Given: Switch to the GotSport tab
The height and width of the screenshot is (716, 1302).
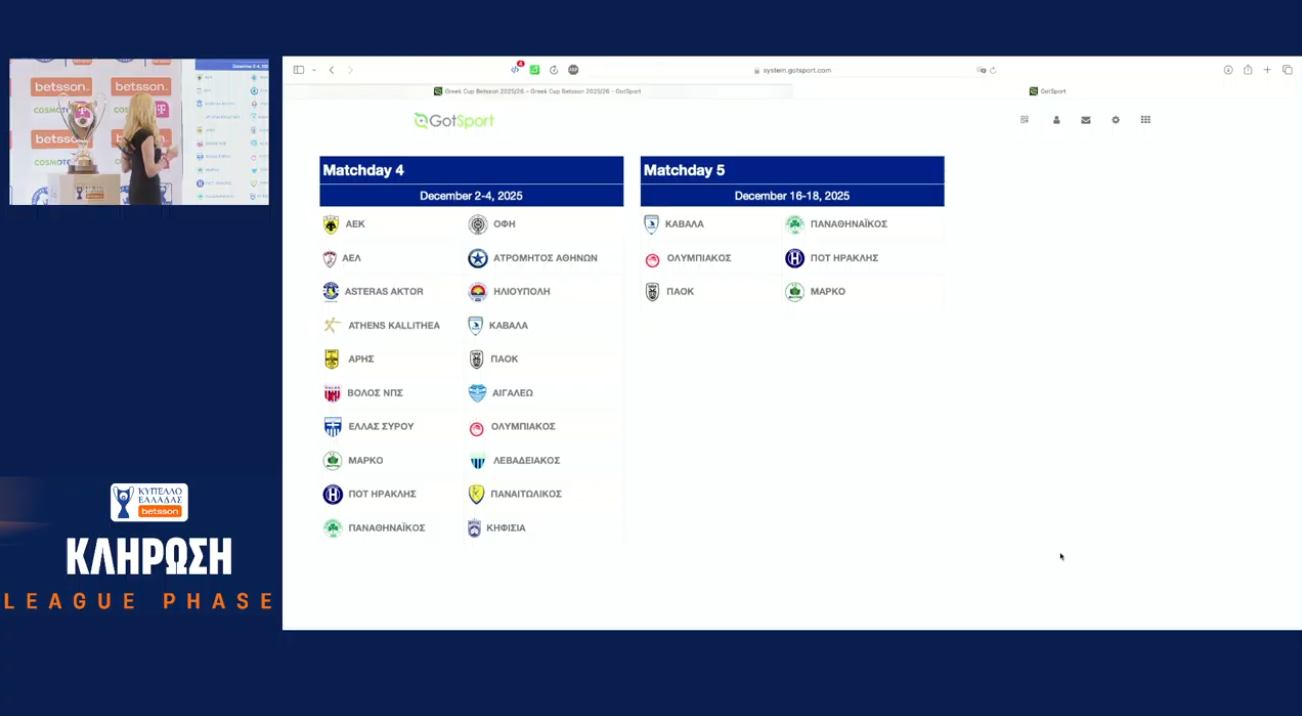Looking at the screenshot, I should [x=1048, y=91].
